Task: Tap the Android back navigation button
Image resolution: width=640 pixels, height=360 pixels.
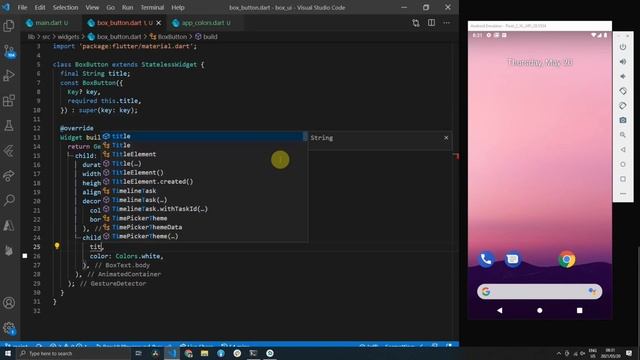Action: tap(500, 310)
